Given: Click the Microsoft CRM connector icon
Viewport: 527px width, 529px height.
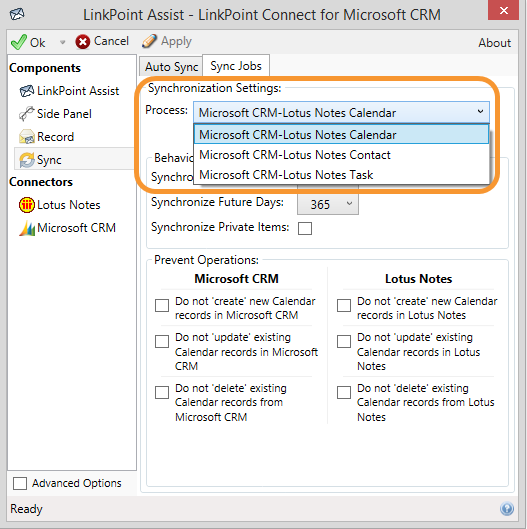Looking at the screenshot, I should pos(27,228).
